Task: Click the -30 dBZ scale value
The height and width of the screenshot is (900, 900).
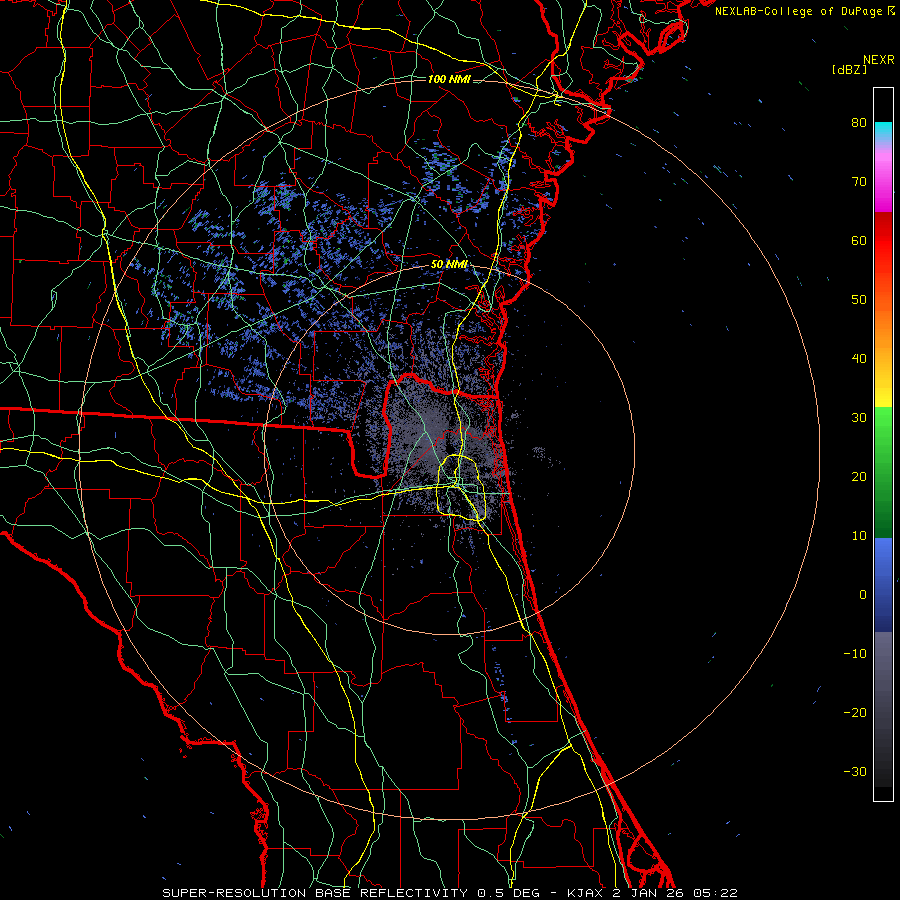Action: coord(855,771)
